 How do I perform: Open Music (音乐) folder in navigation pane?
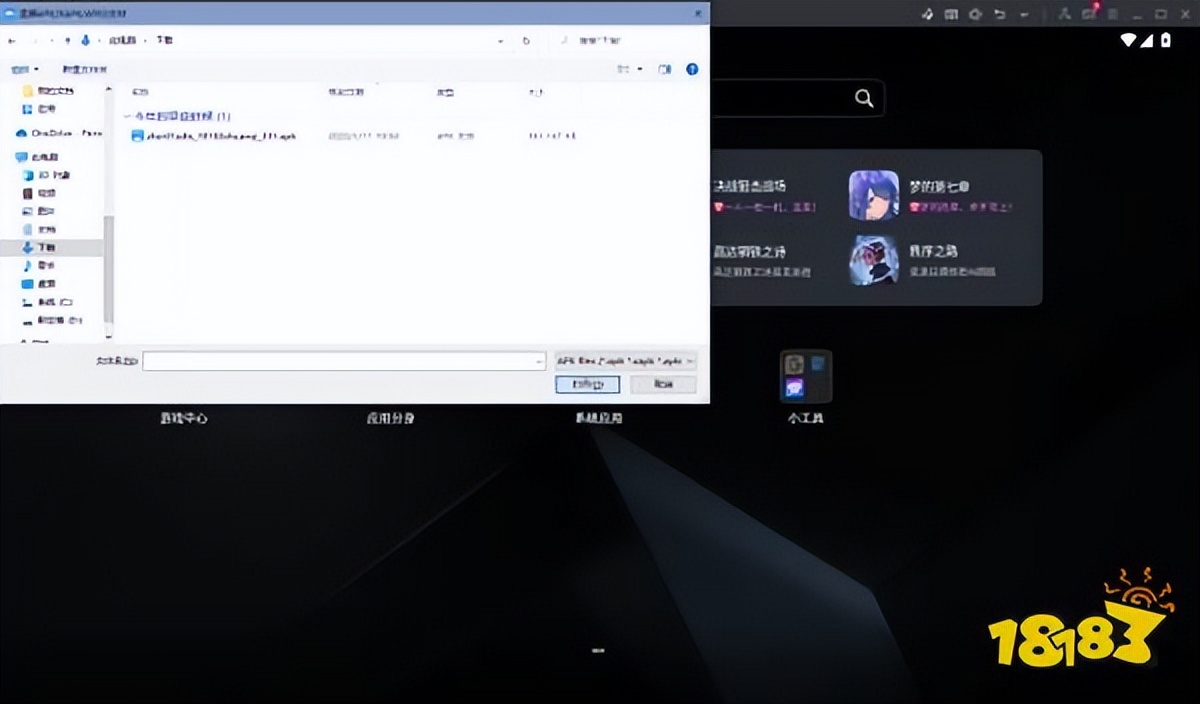point(40,265)
